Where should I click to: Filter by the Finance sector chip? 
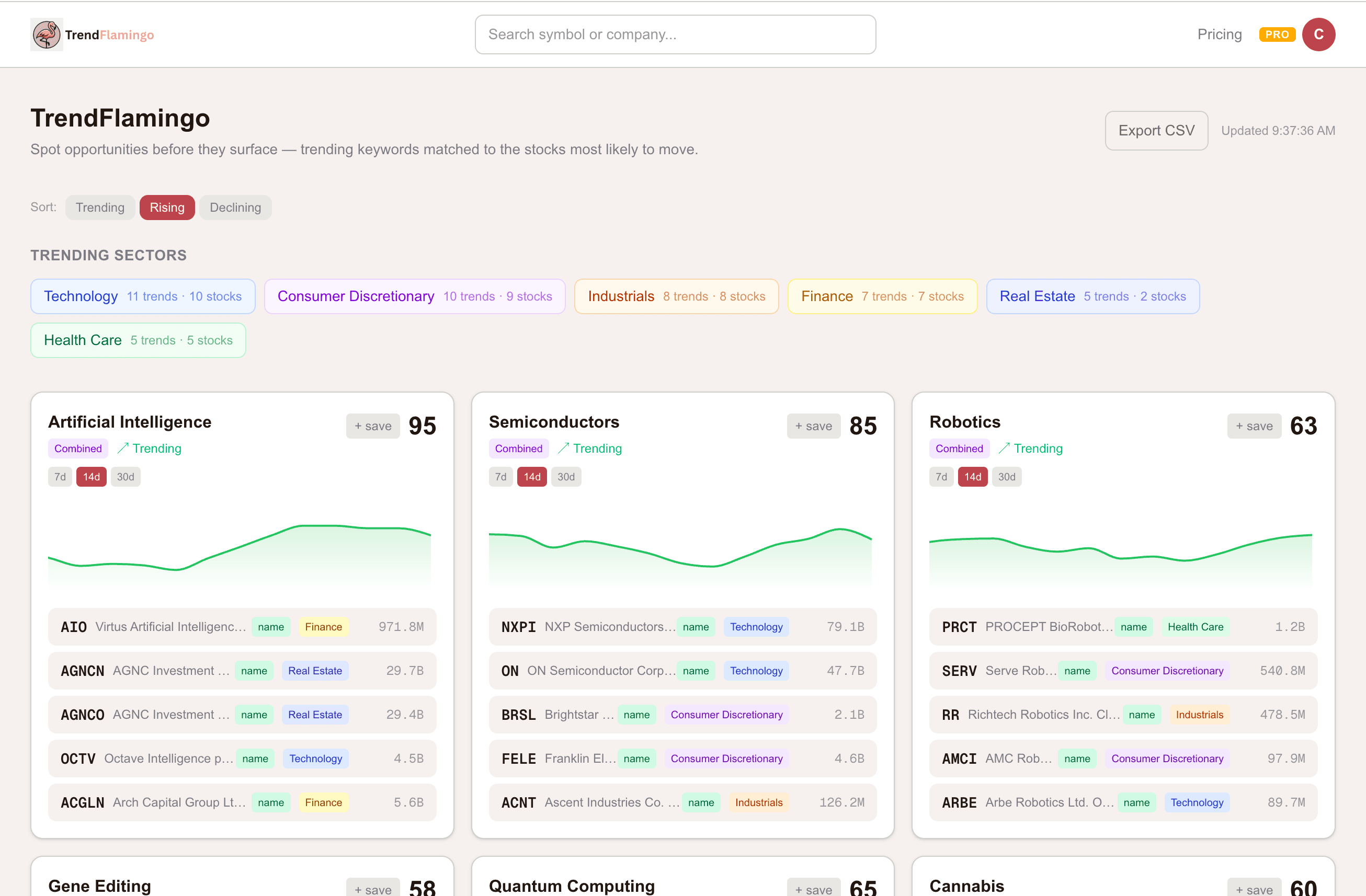tap(882, 296)
